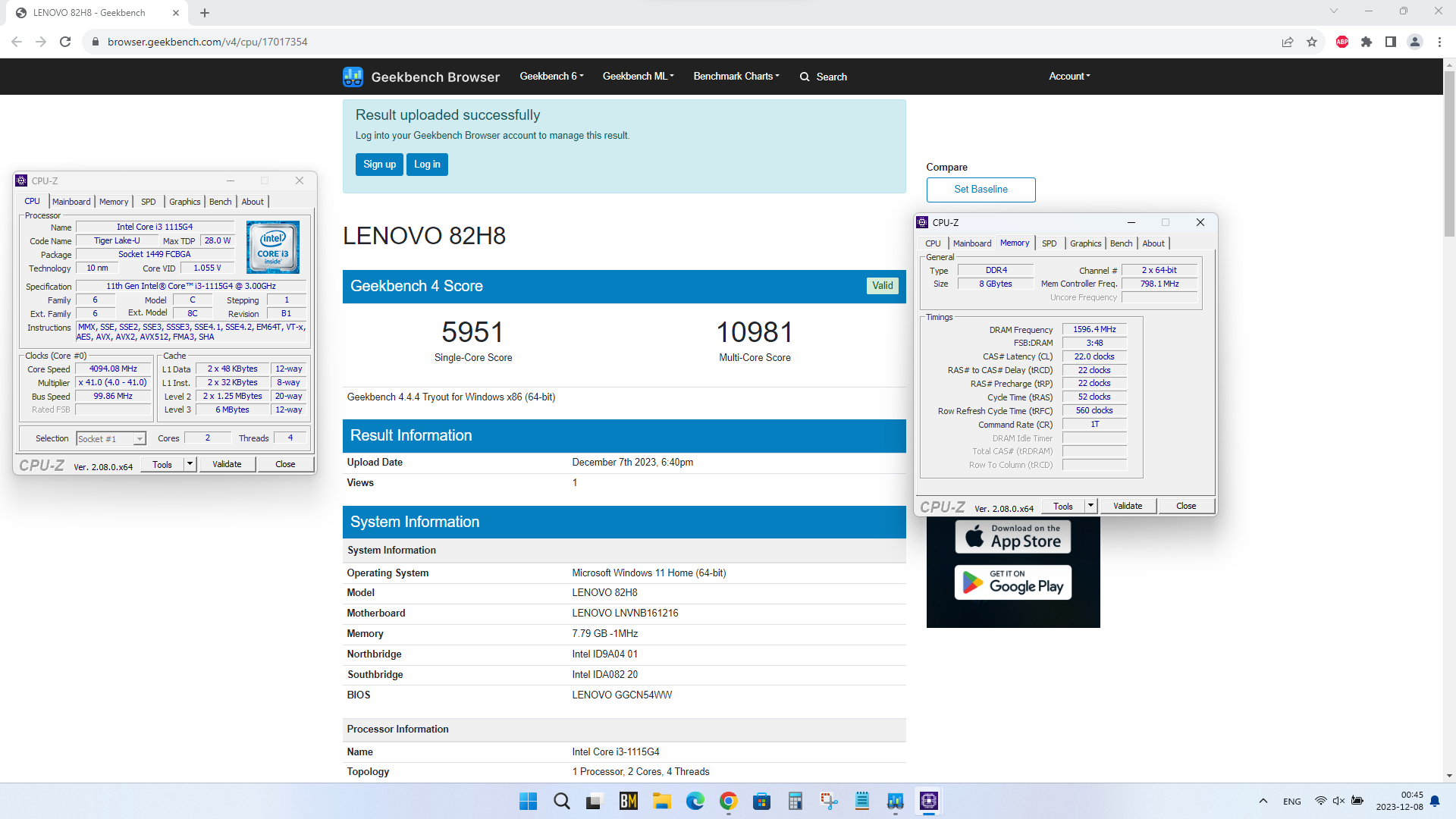1456x819 pixels.
Task: Open Windows Start menu
Action: click(528, 801)
